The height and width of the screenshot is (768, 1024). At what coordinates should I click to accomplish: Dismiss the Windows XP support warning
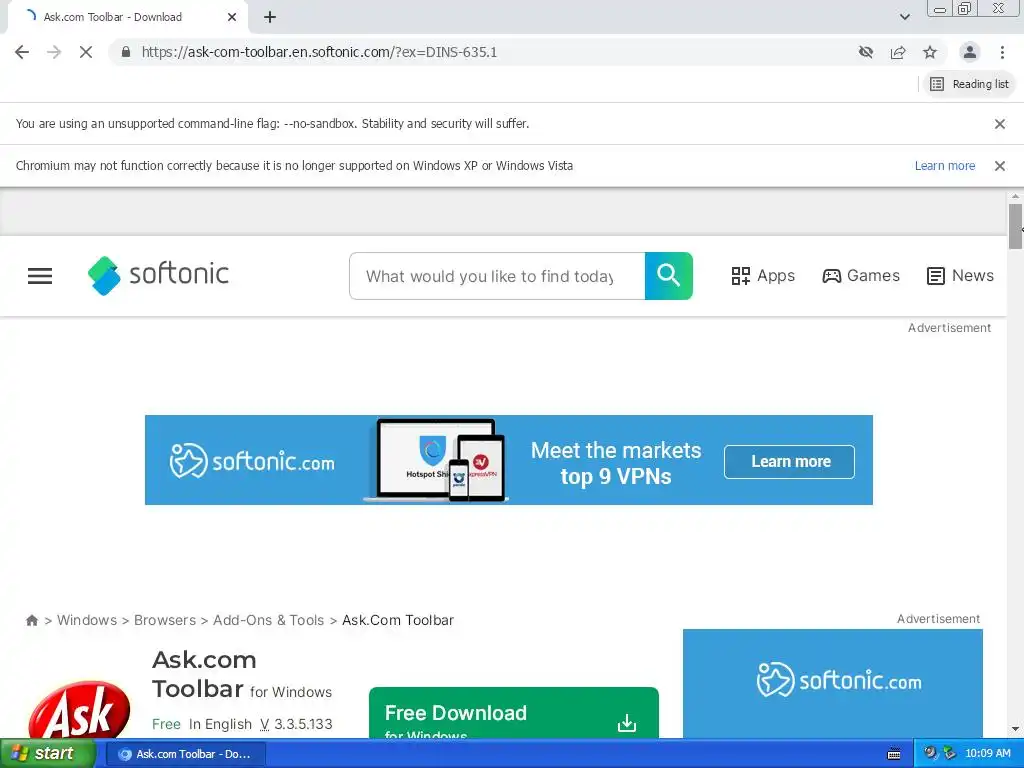[1000, 166]
